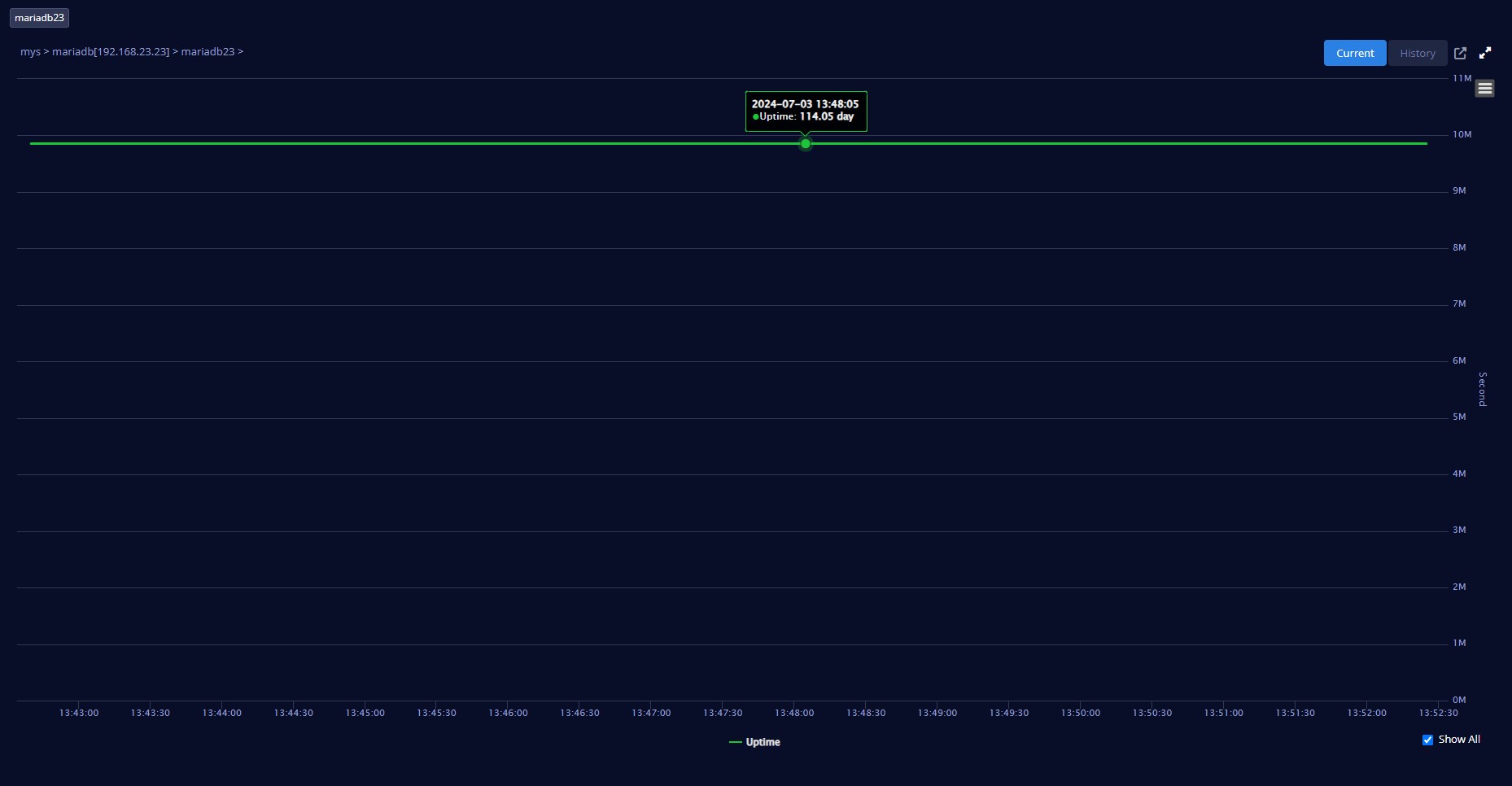1512x786 pixels.
Task: Click the Show All label text
Action: coord(1458,740)
